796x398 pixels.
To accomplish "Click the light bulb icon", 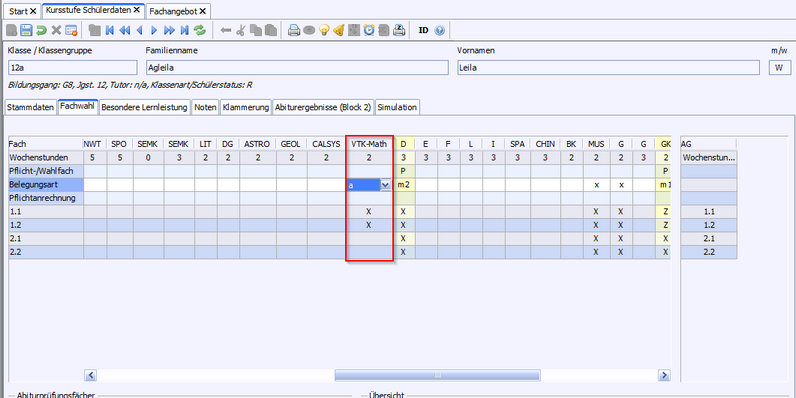I will 324,30.
